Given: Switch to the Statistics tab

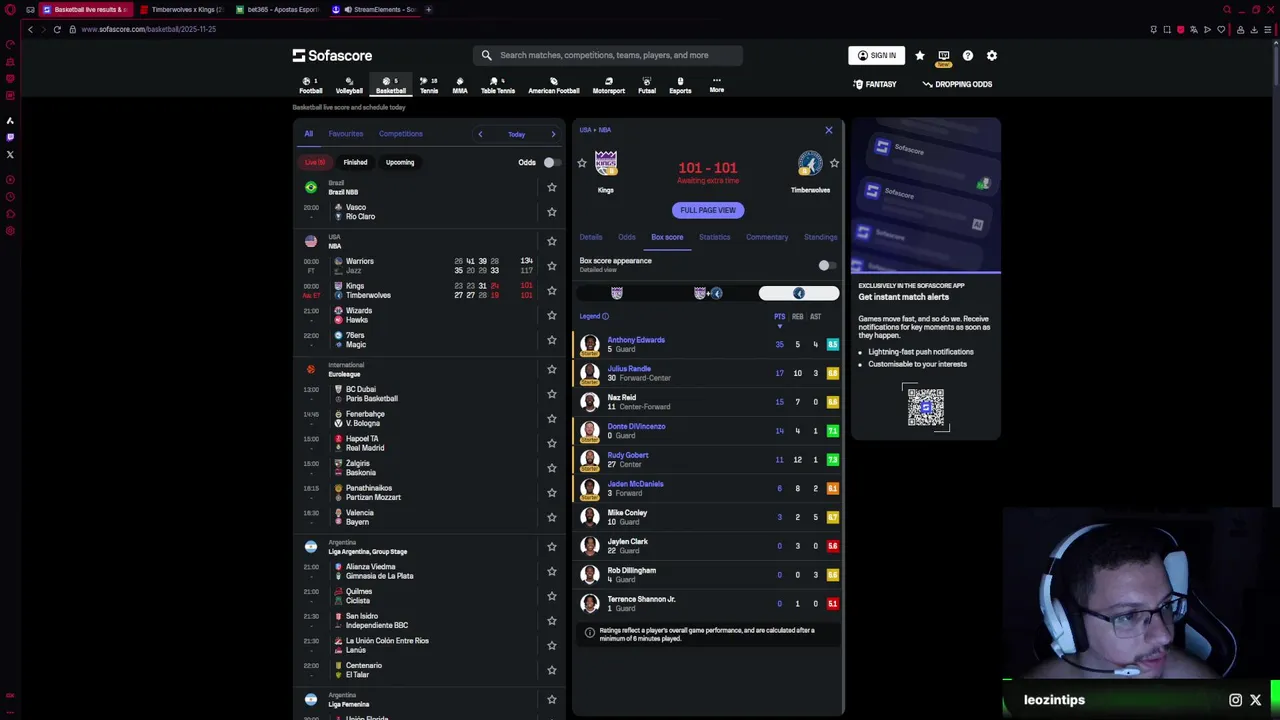Looking at the screenshot, I should click(x=714, y=237).
